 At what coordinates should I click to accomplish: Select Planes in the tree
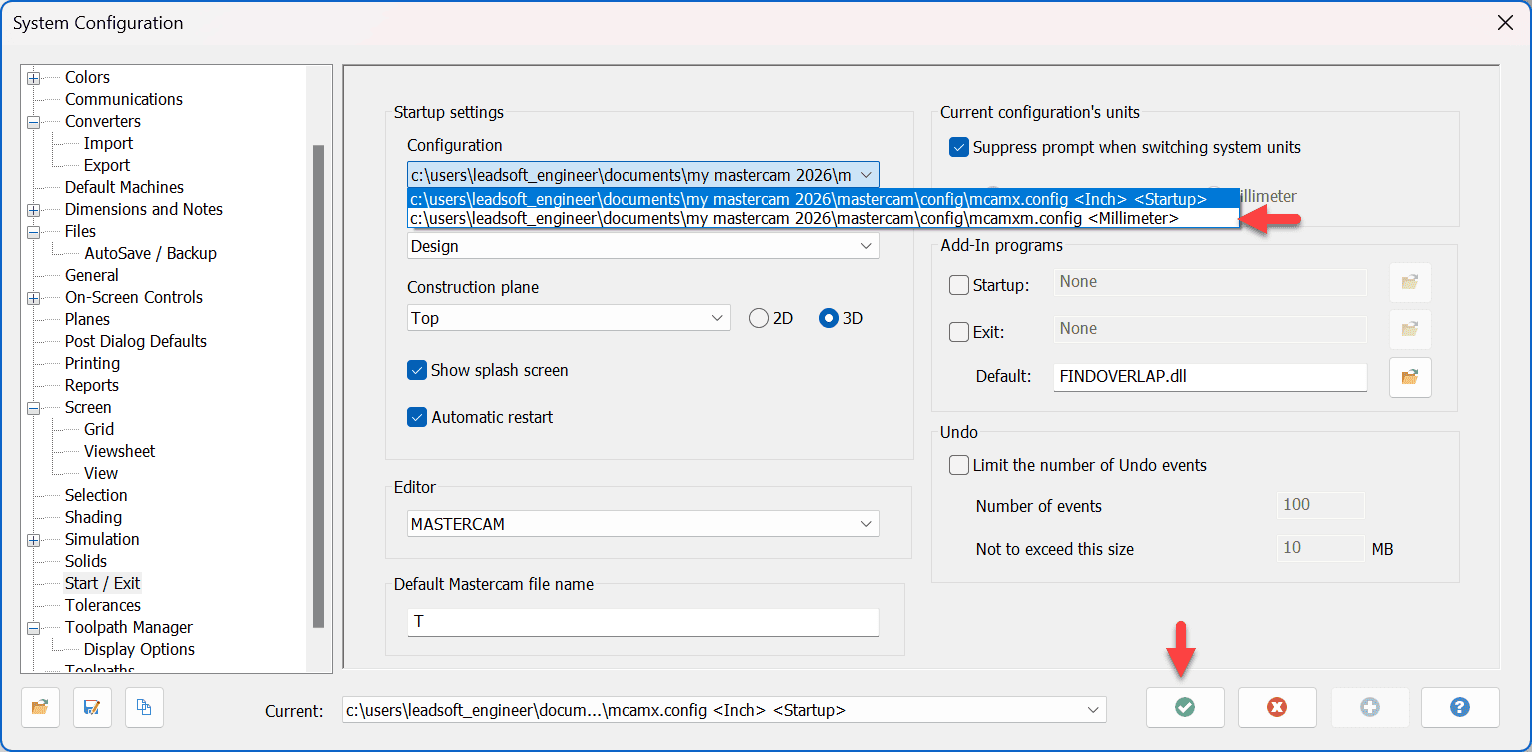tap(88, 319)
